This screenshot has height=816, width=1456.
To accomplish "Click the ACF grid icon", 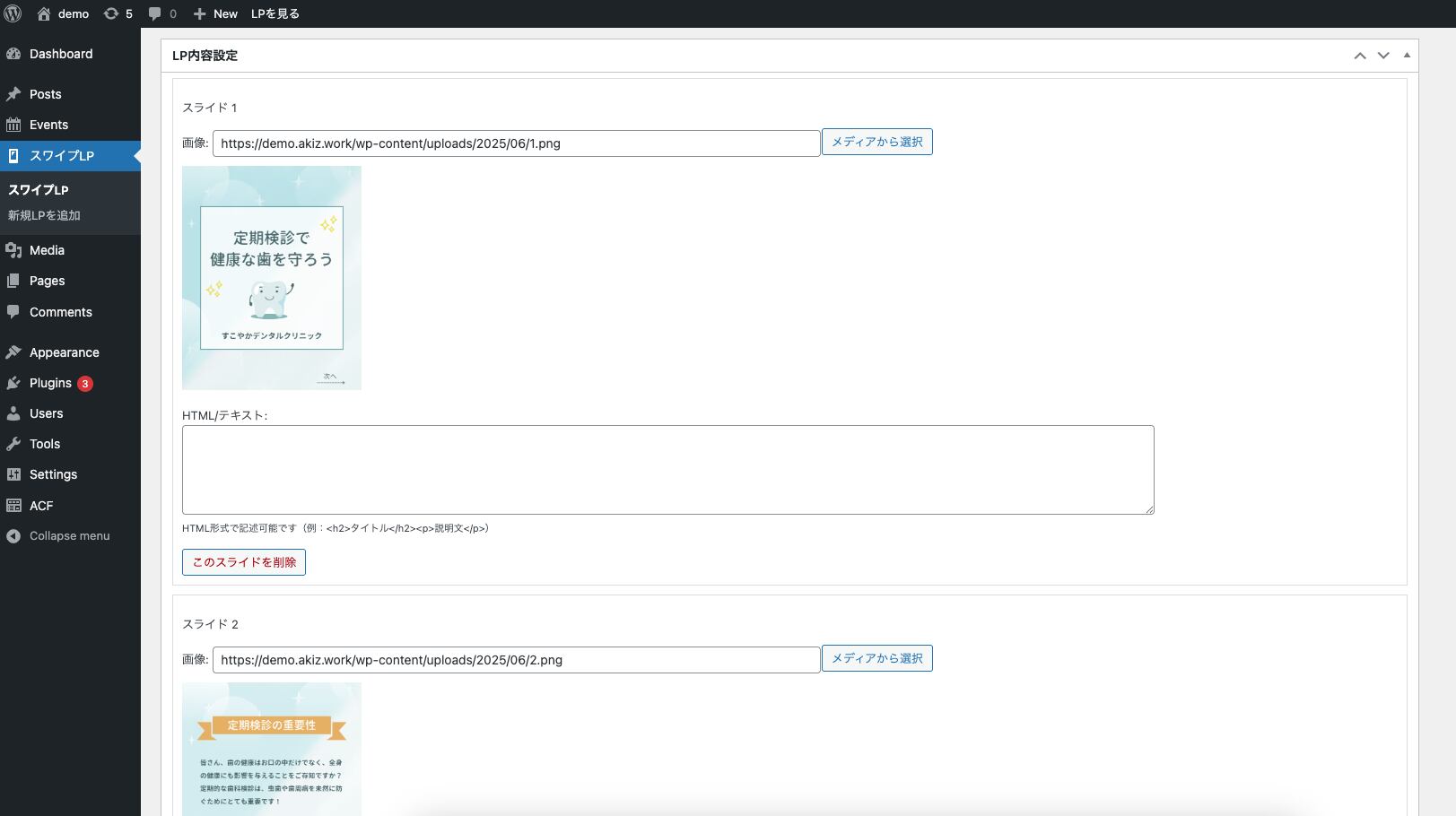I will pos(13,506).
